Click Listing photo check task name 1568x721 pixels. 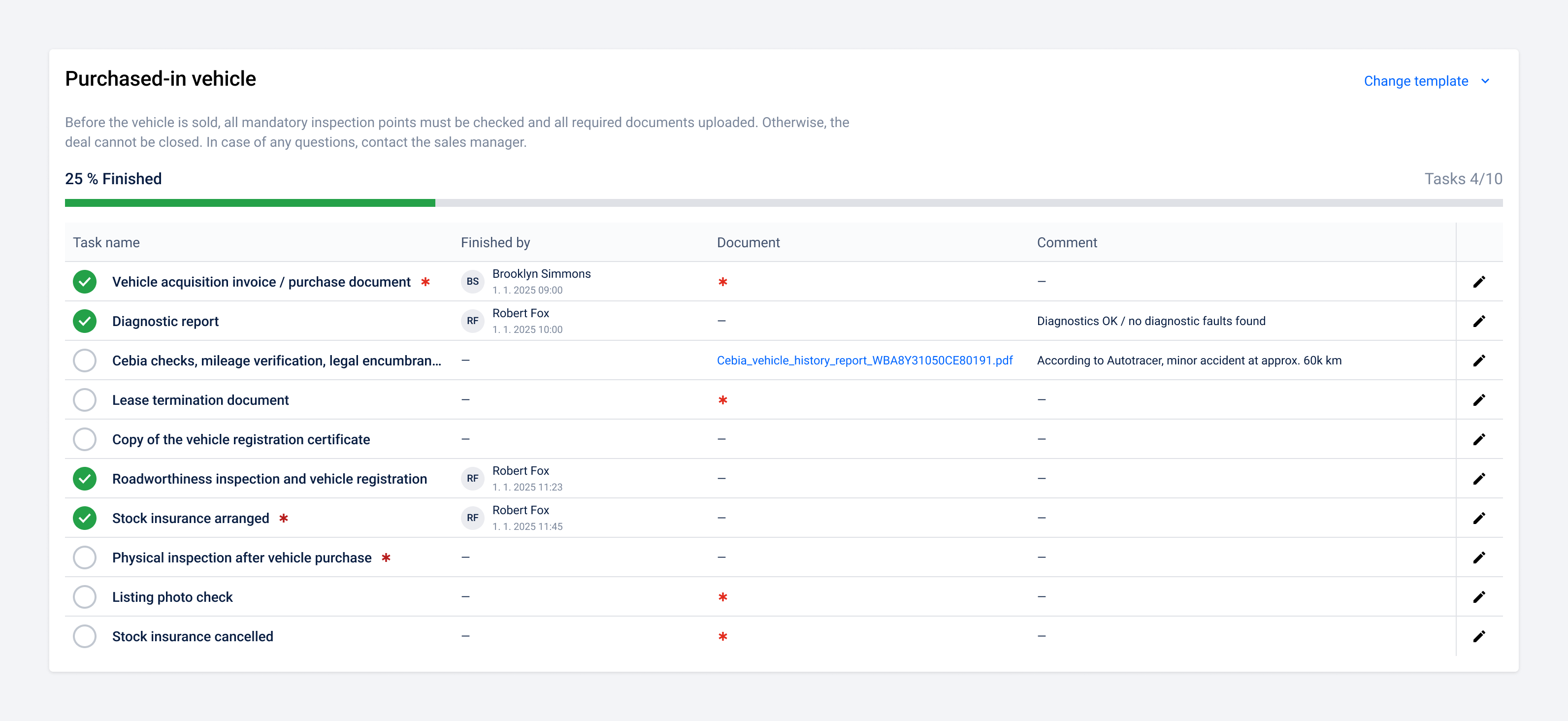click(172, 597)
